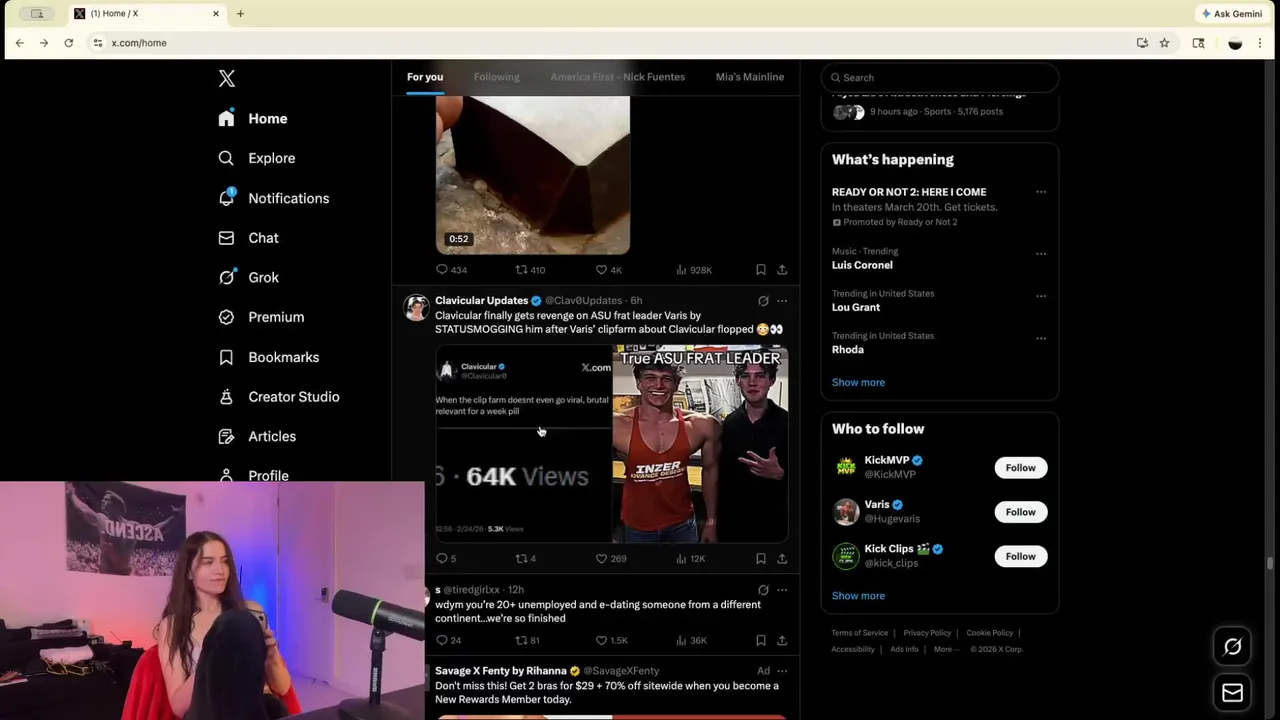Ask Grok about Clavicular Updates post

[x=763, y=300]
